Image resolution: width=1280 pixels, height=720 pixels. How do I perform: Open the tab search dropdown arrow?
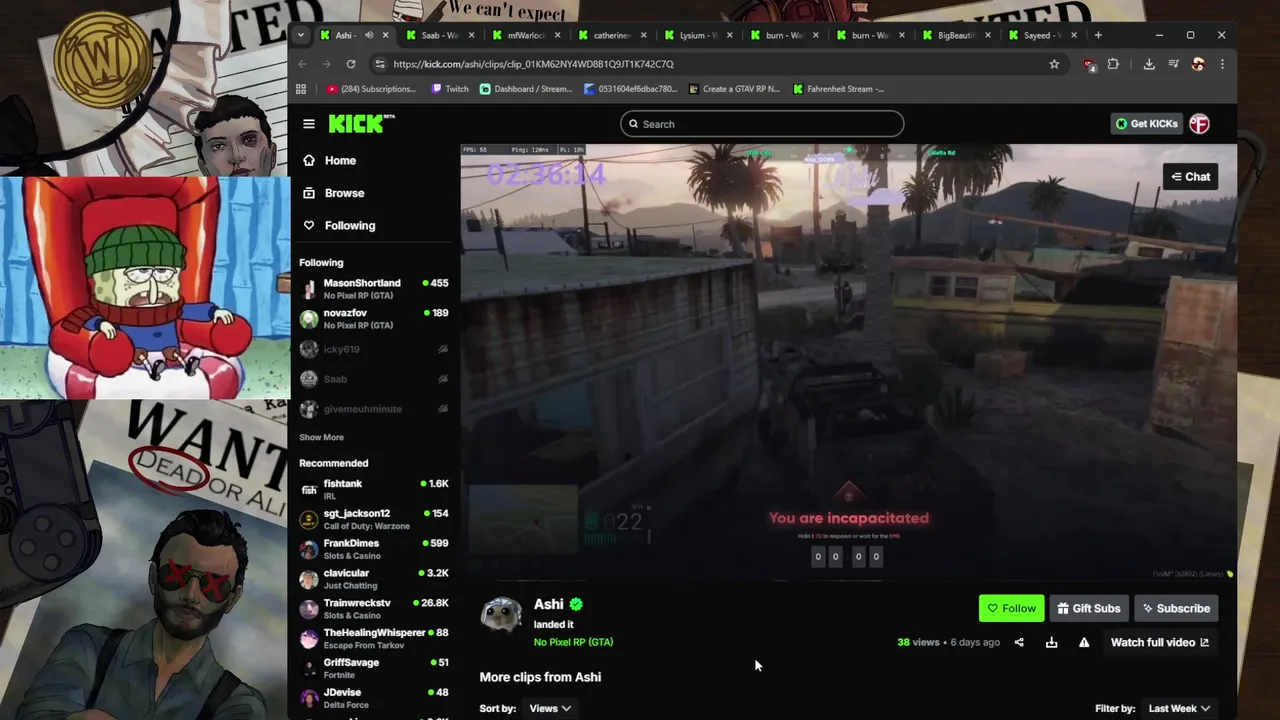click(x=301, y=35)
